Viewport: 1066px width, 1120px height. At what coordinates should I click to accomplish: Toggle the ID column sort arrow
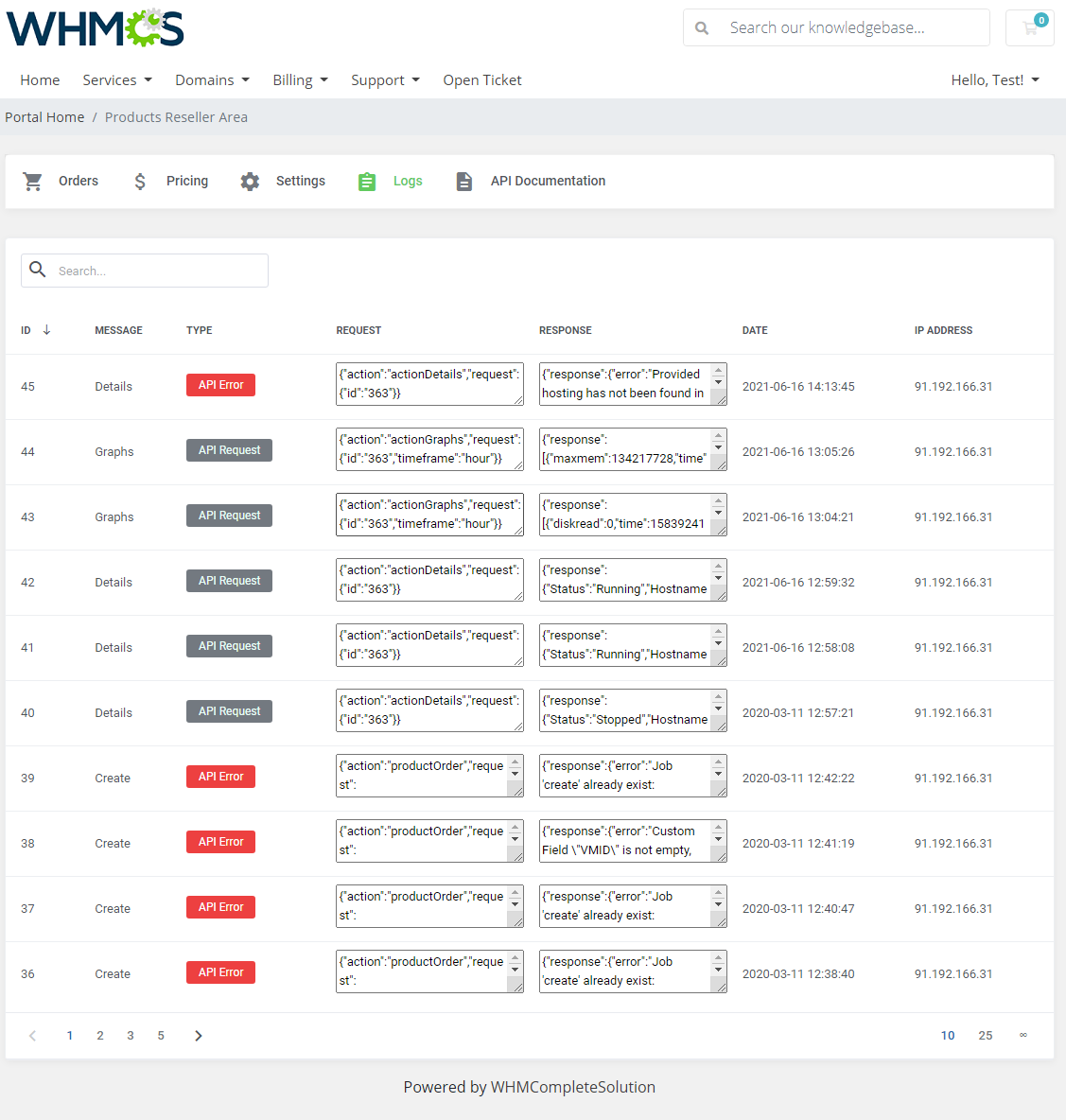tap(46, 329)
